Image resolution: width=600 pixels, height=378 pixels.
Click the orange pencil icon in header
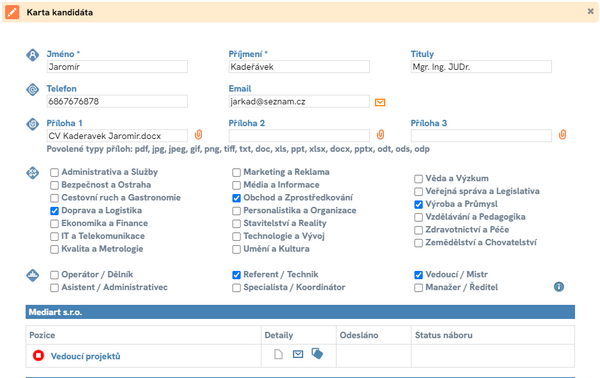tap(12, 12)
